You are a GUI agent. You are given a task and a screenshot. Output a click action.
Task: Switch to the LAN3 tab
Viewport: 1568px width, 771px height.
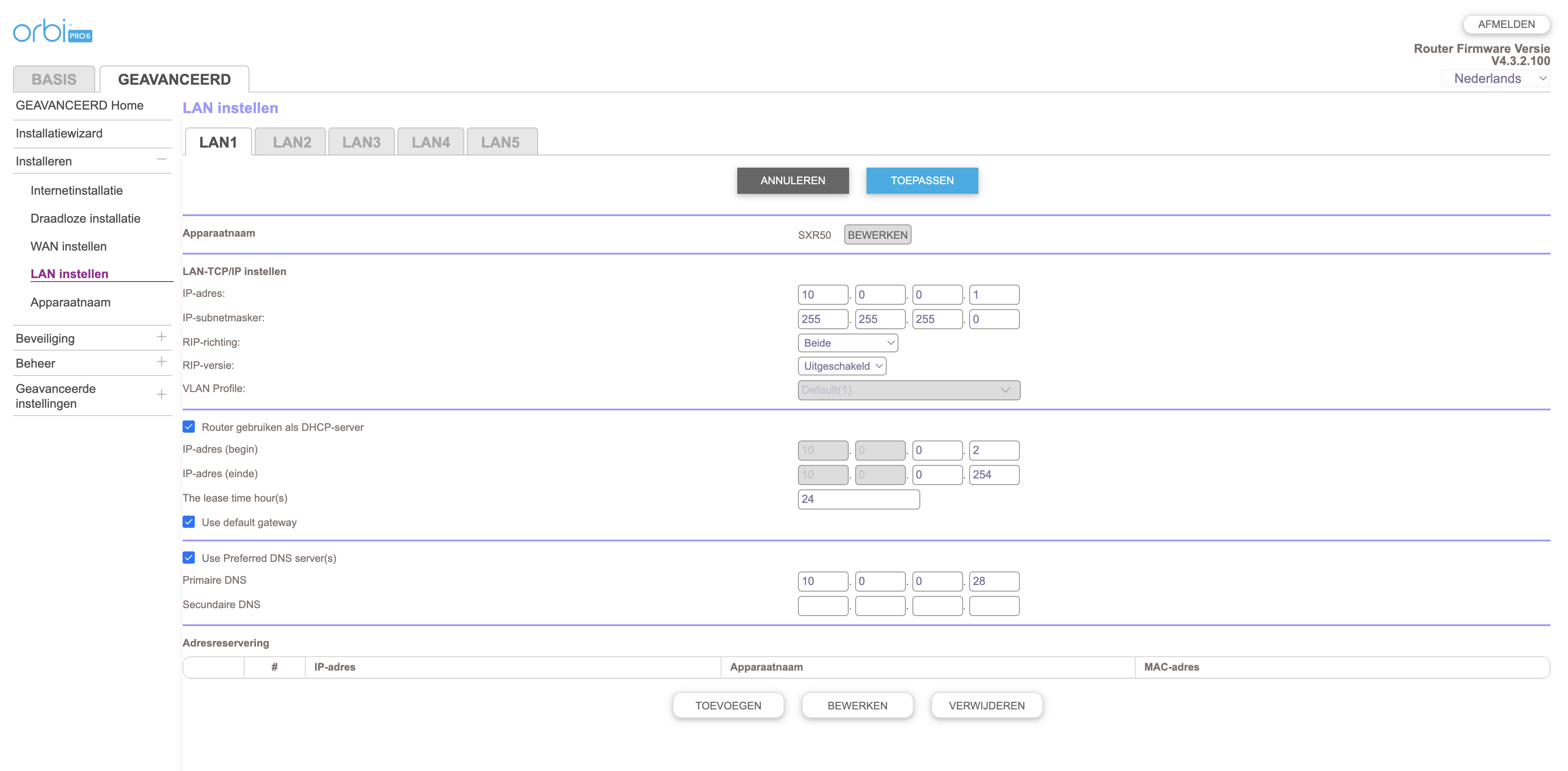tap(361, 142)
